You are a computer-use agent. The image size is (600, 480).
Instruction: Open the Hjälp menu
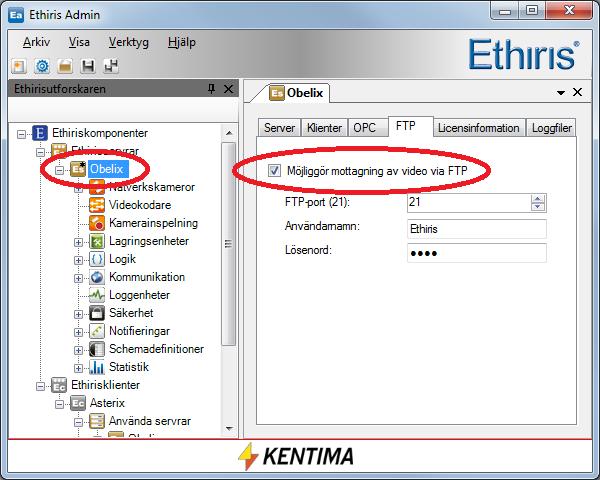coord(182,42)
